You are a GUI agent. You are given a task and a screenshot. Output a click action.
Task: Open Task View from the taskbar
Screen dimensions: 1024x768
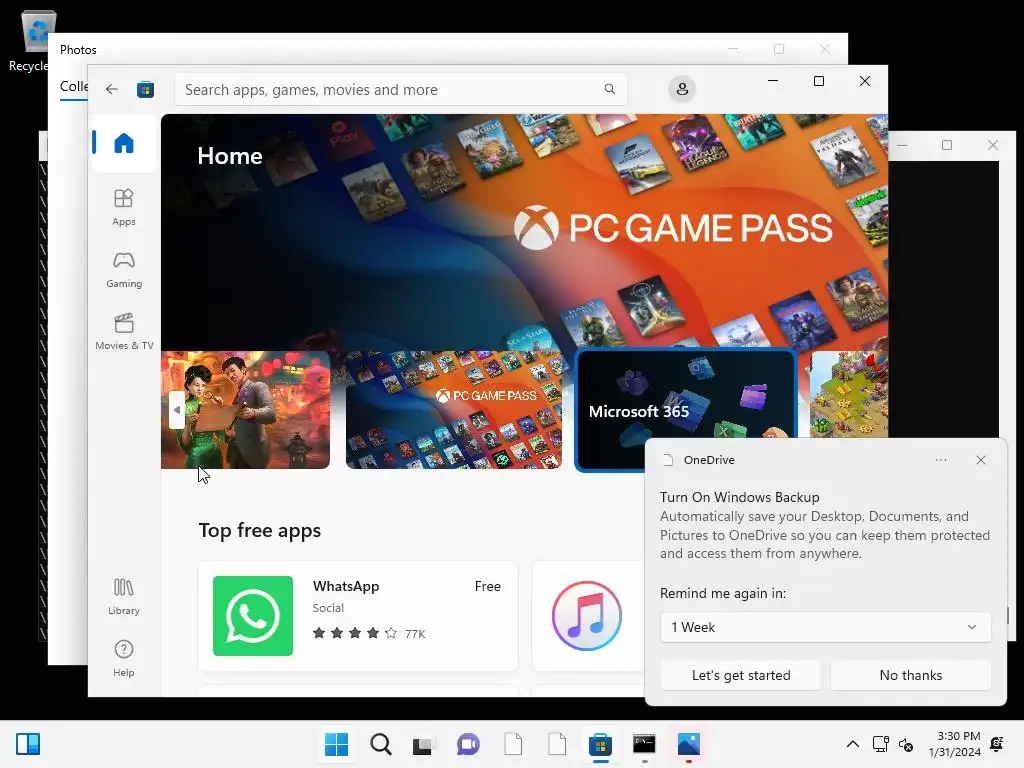[x=423, y=744]
